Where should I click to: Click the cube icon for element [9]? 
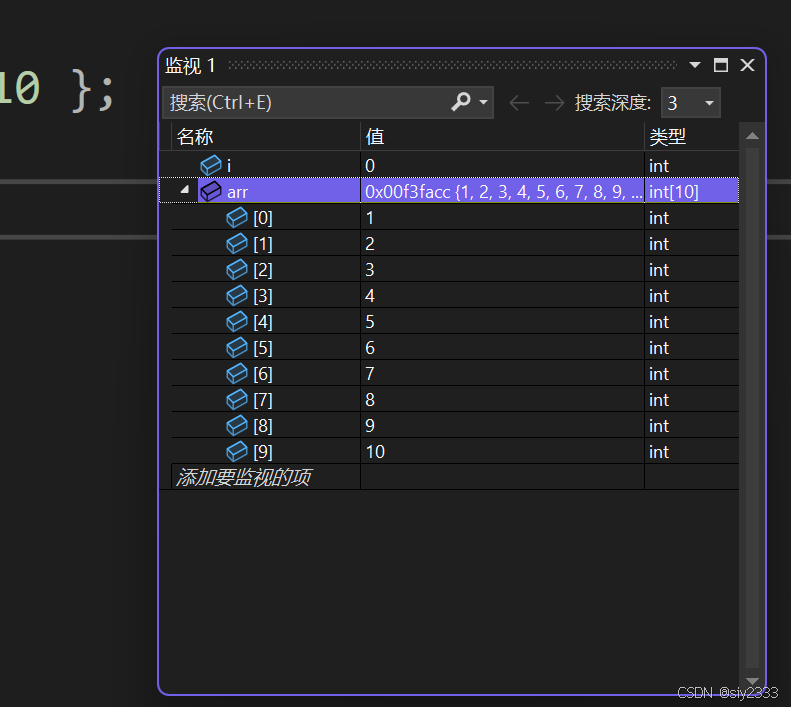pos(237,452)
